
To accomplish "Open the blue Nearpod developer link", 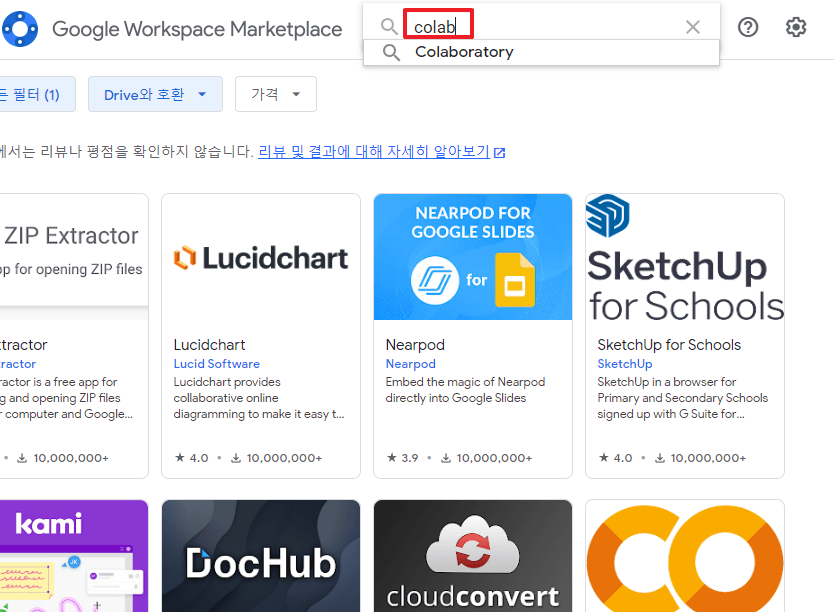I will 411,364.
